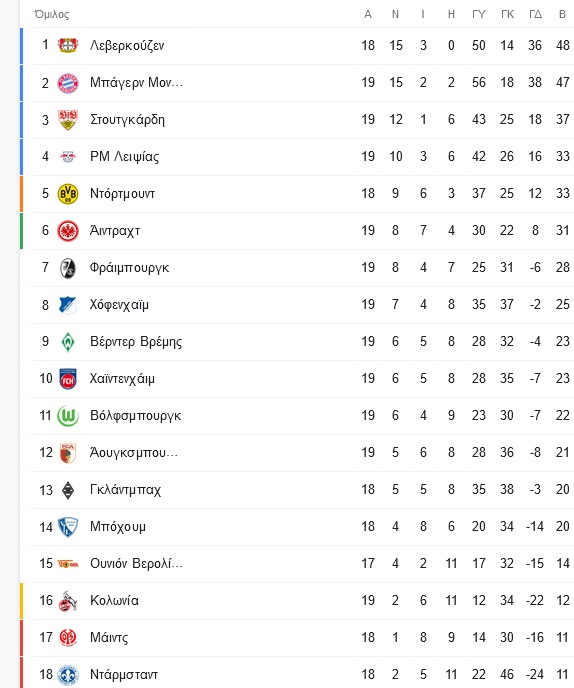Open the Ντόρτμουντ team name link
The height and width of the screenshot is (688, 574).
(122, 194)
